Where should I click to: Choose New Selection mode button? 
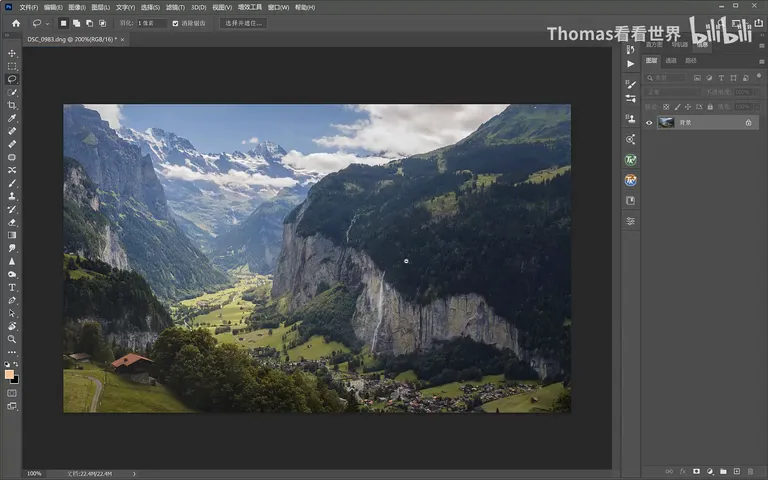click(x=64, y=23)
